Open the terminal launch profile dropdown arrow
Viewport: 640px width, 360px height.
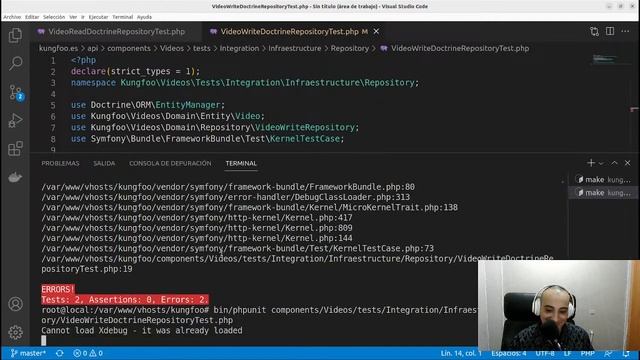click(x=601, y=163)
